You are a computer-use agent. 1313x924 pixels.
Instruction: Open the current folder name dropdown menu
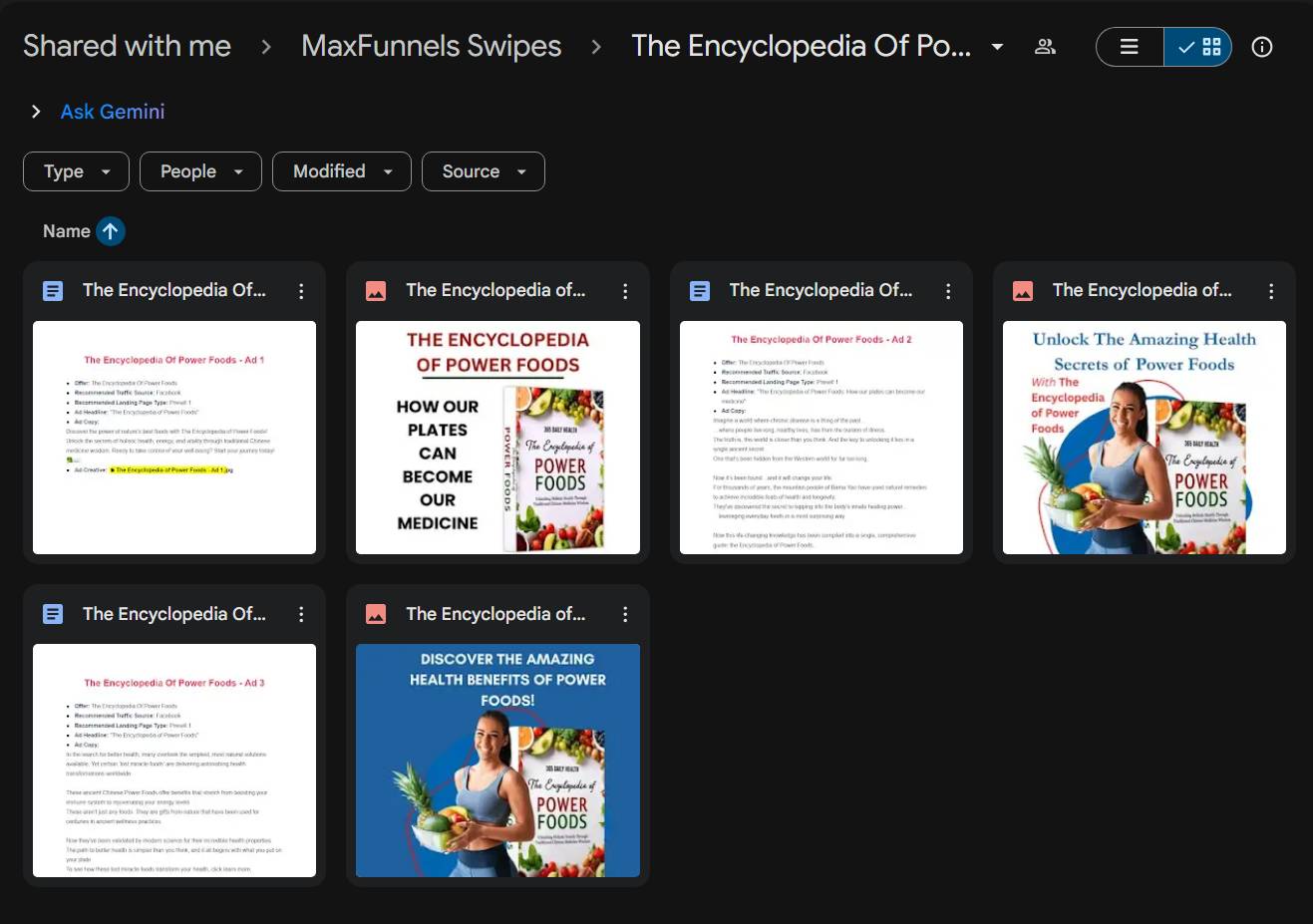(x=997, y=47)
